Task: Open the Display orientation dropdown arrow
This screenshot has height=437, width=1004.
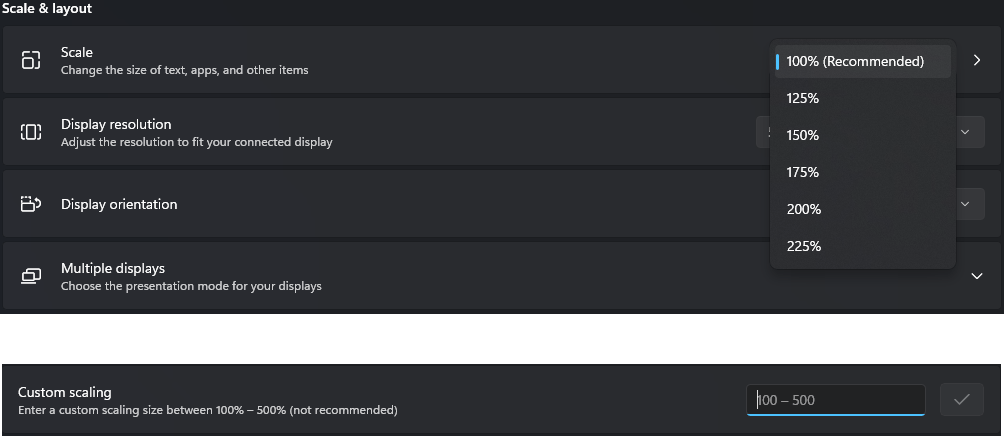Action: tap(965, 204)
